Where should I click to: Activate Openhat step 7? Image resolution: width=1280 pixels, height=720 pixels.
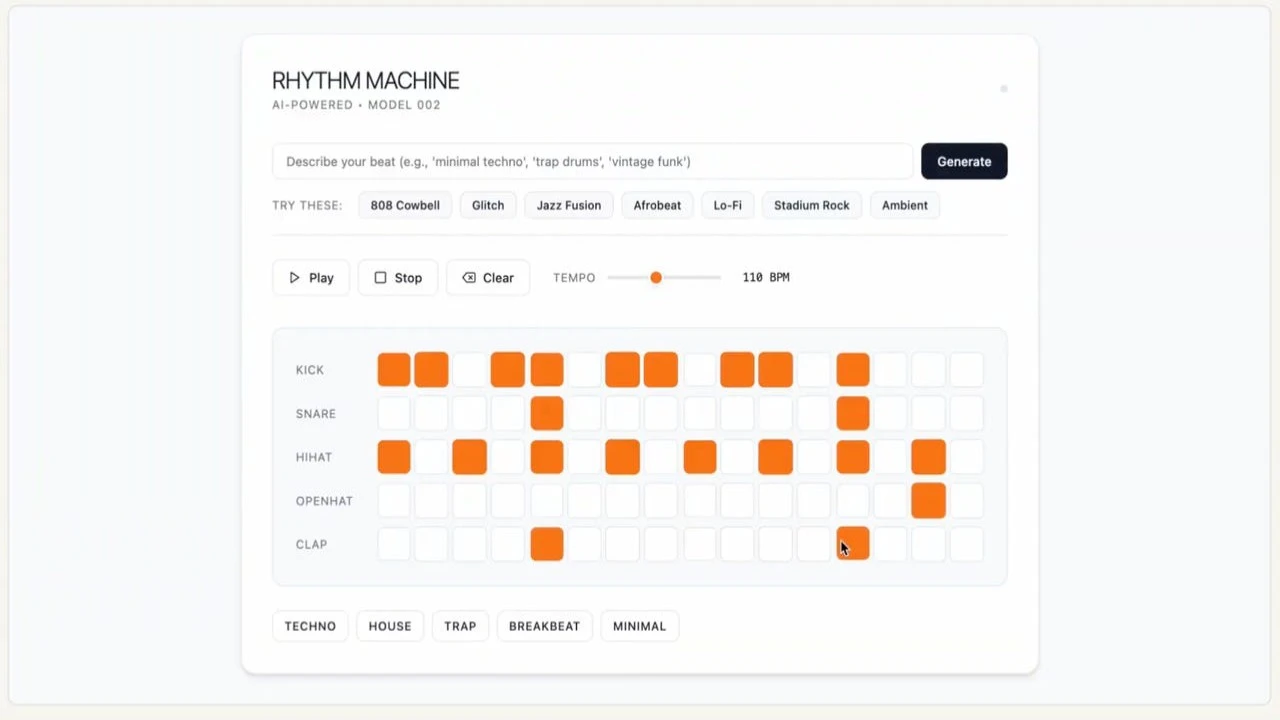tap(623, 501)
